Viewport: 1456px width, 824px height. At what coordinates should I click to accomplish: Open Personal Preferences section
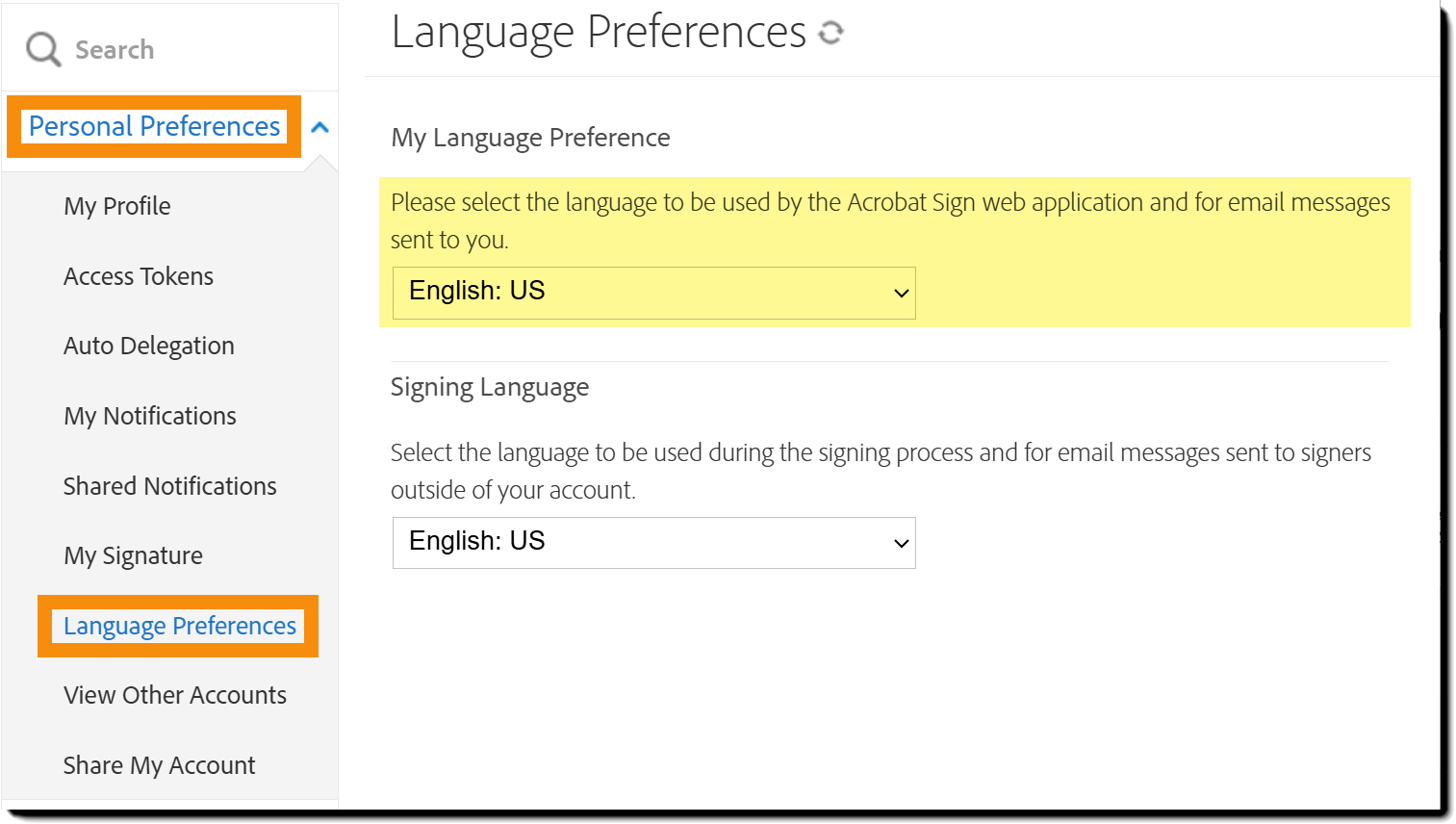[154, 126]
